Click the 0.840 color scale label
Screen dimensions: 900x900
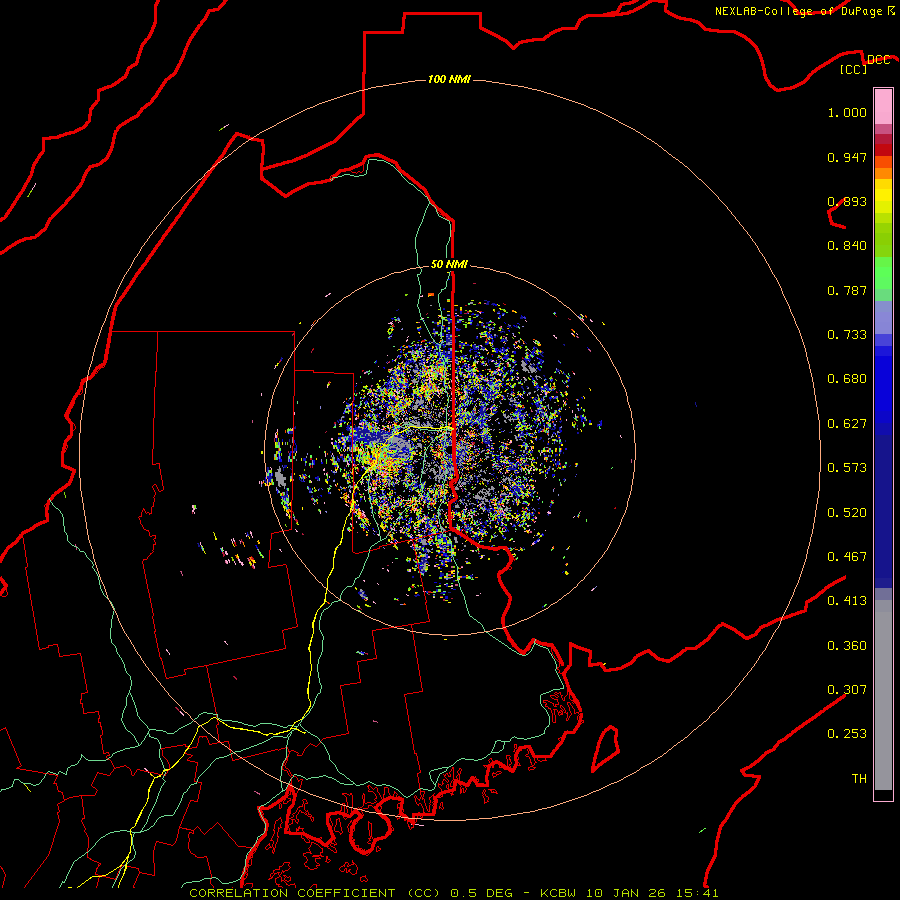point(847,246)
